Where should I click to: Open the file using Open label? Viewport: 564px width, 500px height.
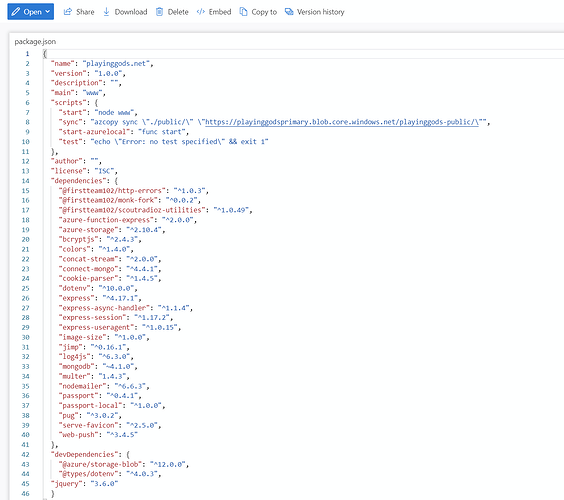32,12
